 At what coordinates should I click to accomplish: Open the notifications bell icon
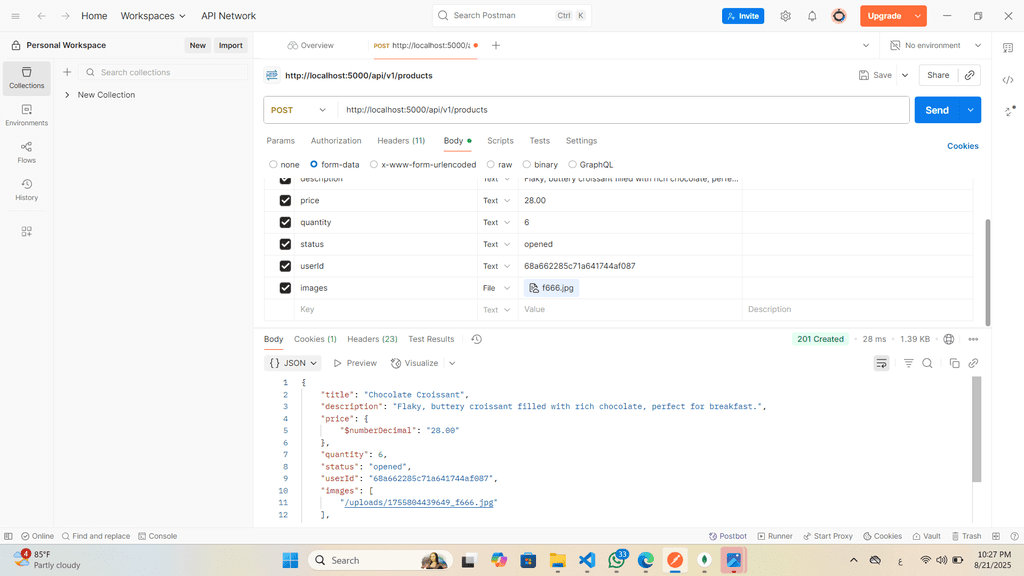tap(812, 16)
